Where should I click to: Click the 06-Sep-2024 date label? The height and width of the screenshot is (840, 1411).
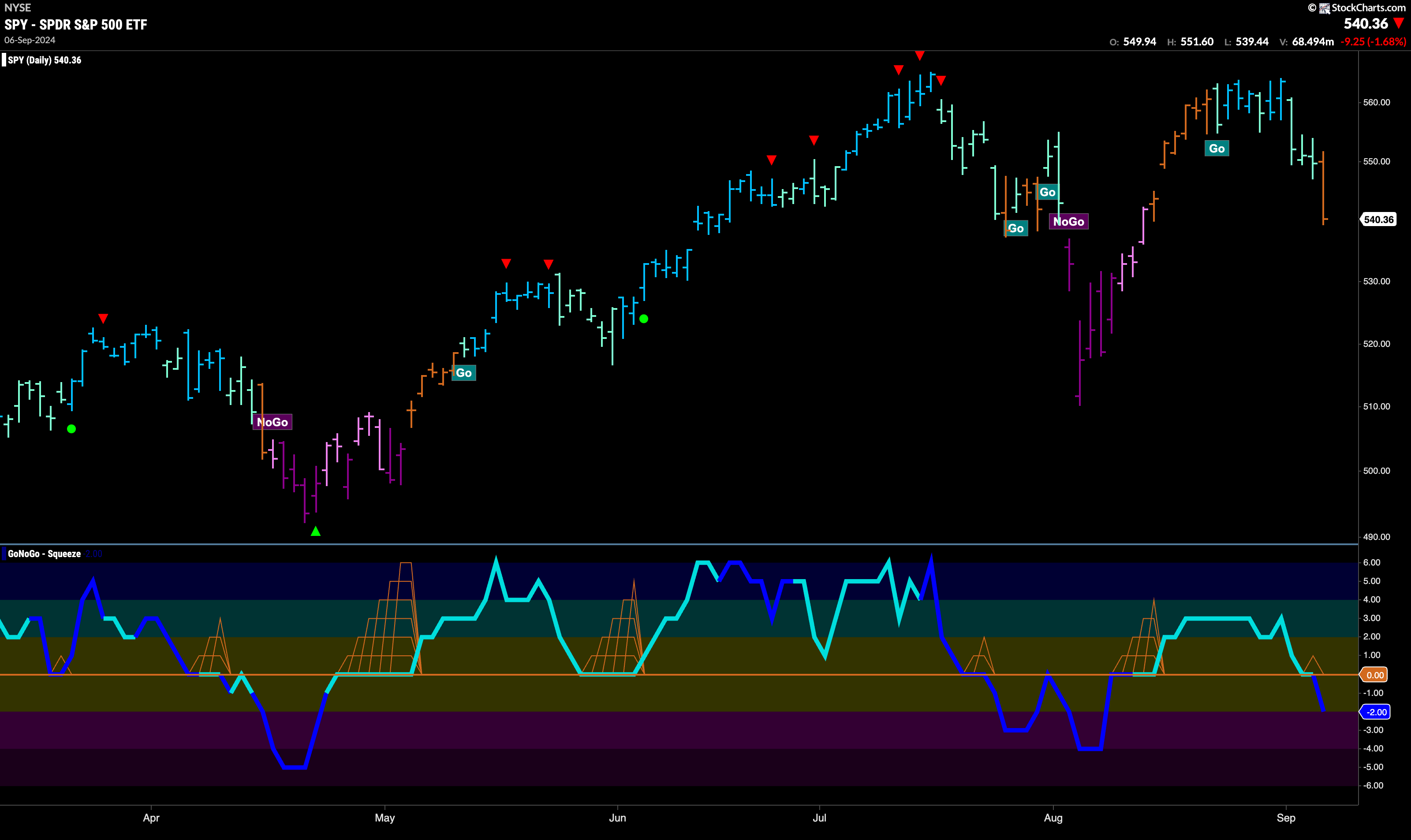[30, 40]
